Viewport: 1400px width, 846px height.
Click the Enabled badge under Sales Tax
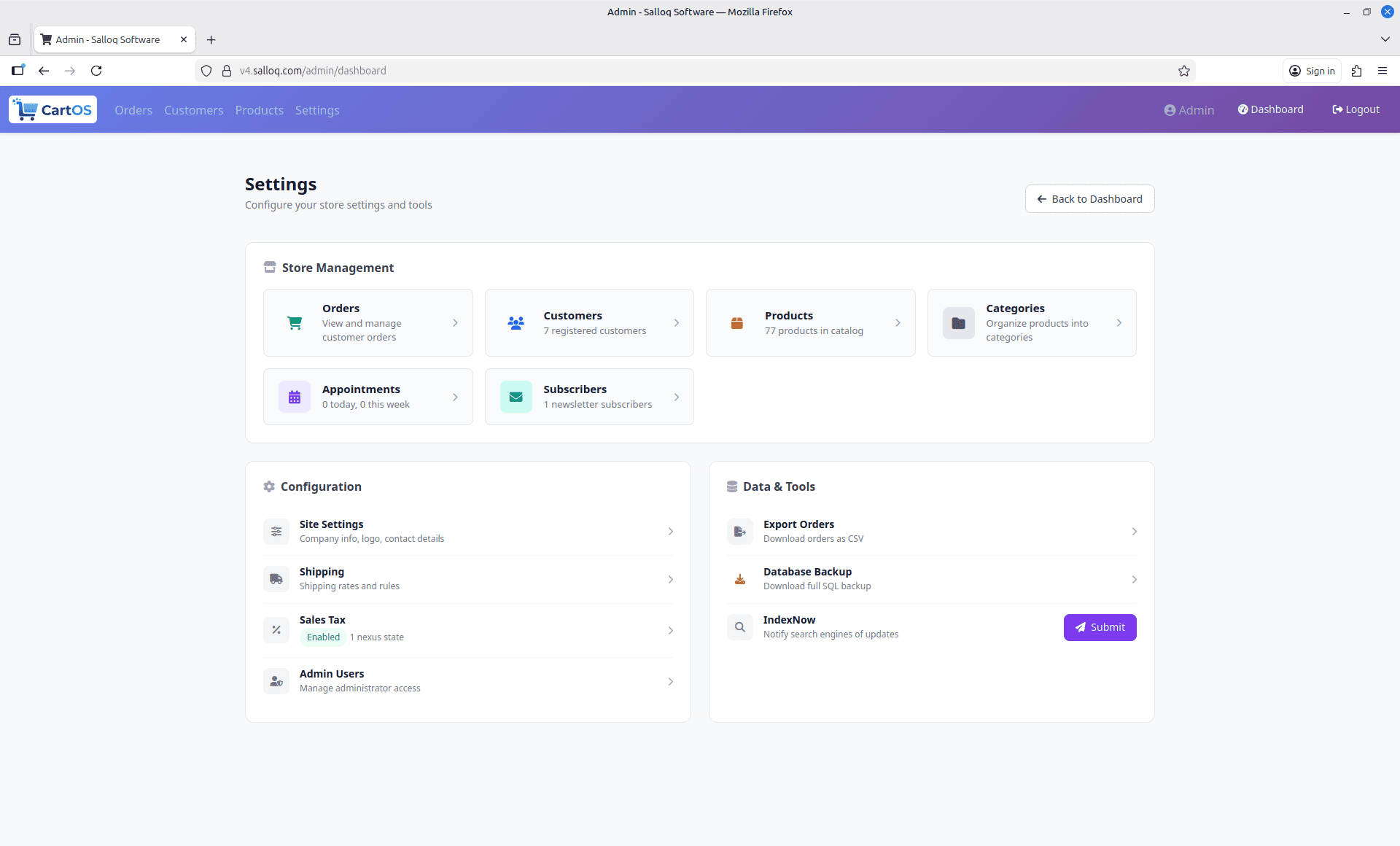click(323, 636)
